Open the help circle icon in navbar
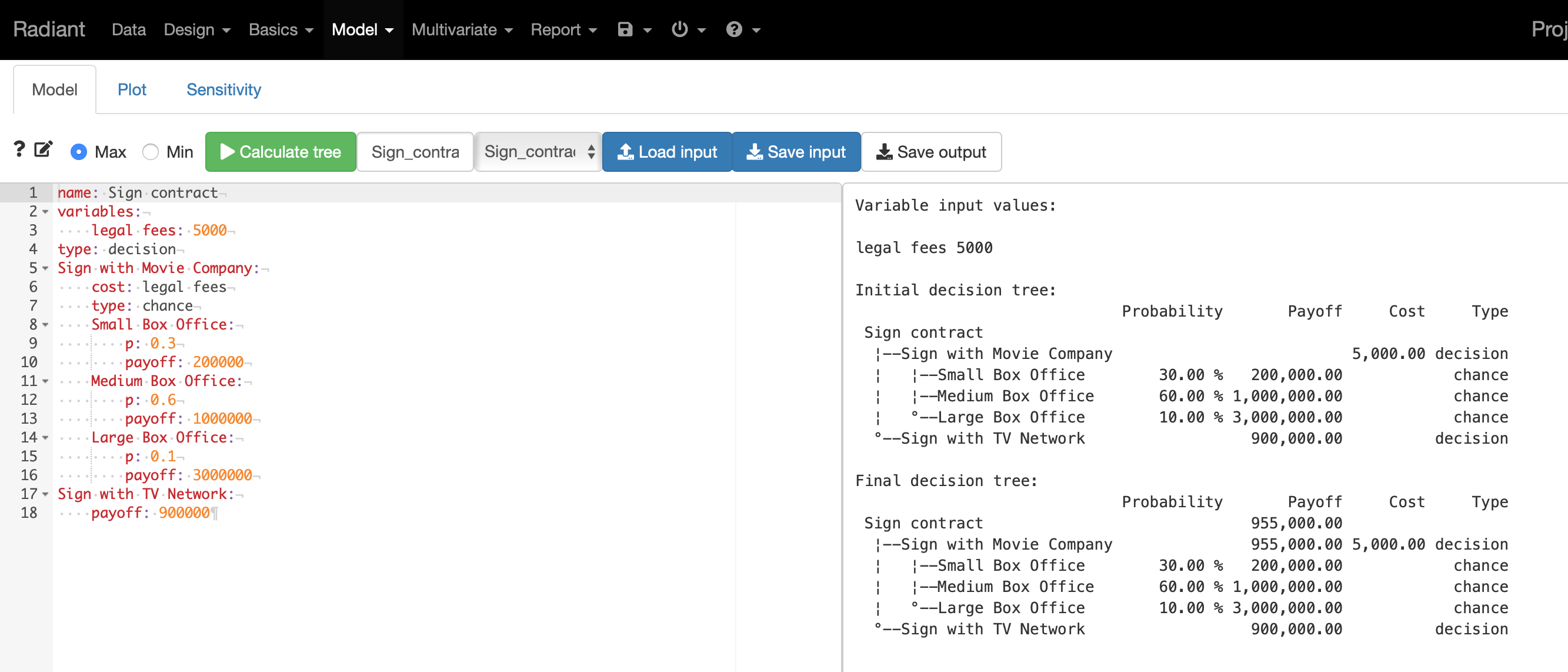The height and width of the screenshot is (672, 1568). 743,29
